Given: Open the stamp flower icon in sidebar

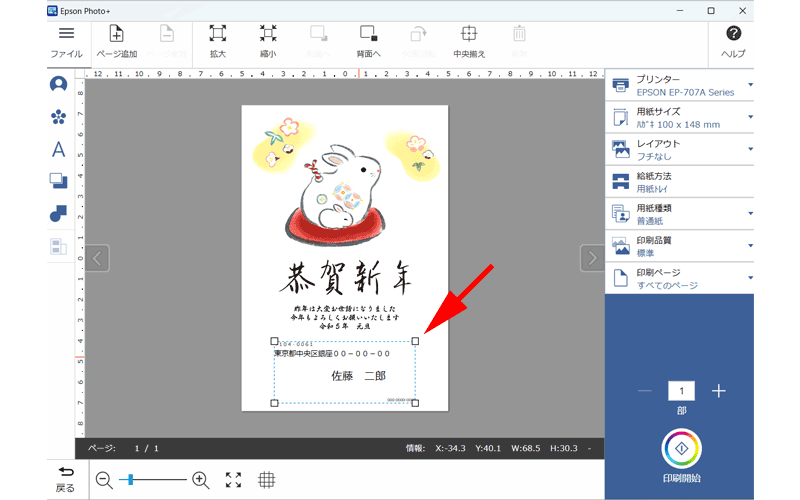Looking at the screenshot, I should pos(58,117).
